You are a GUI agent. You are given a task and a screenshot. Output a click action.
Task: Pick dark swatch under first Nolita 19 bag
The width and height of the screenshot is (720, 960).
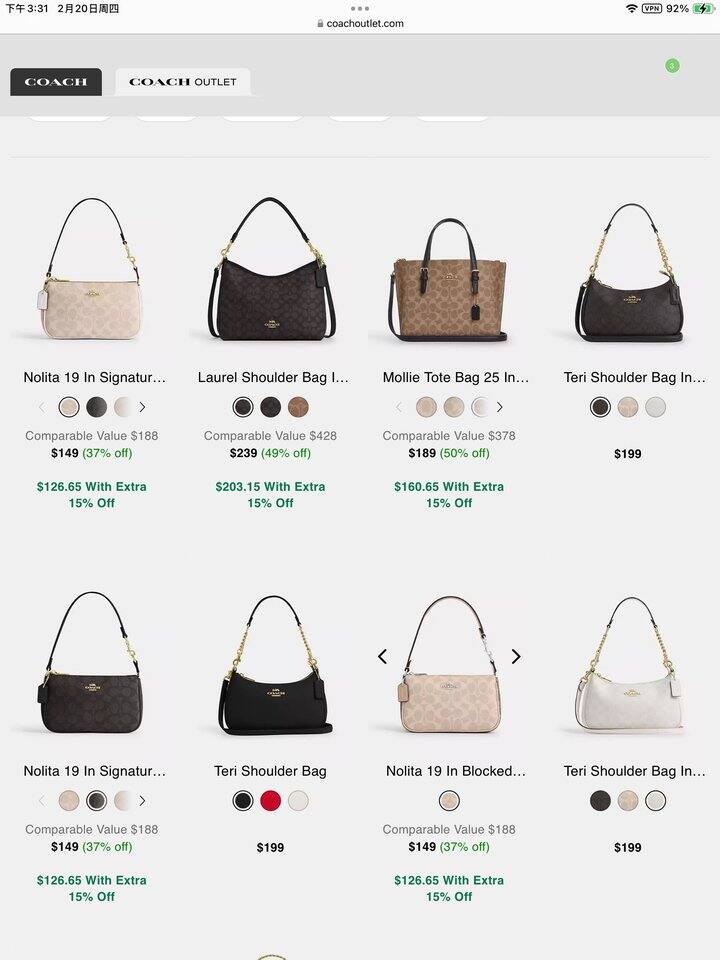97,407
